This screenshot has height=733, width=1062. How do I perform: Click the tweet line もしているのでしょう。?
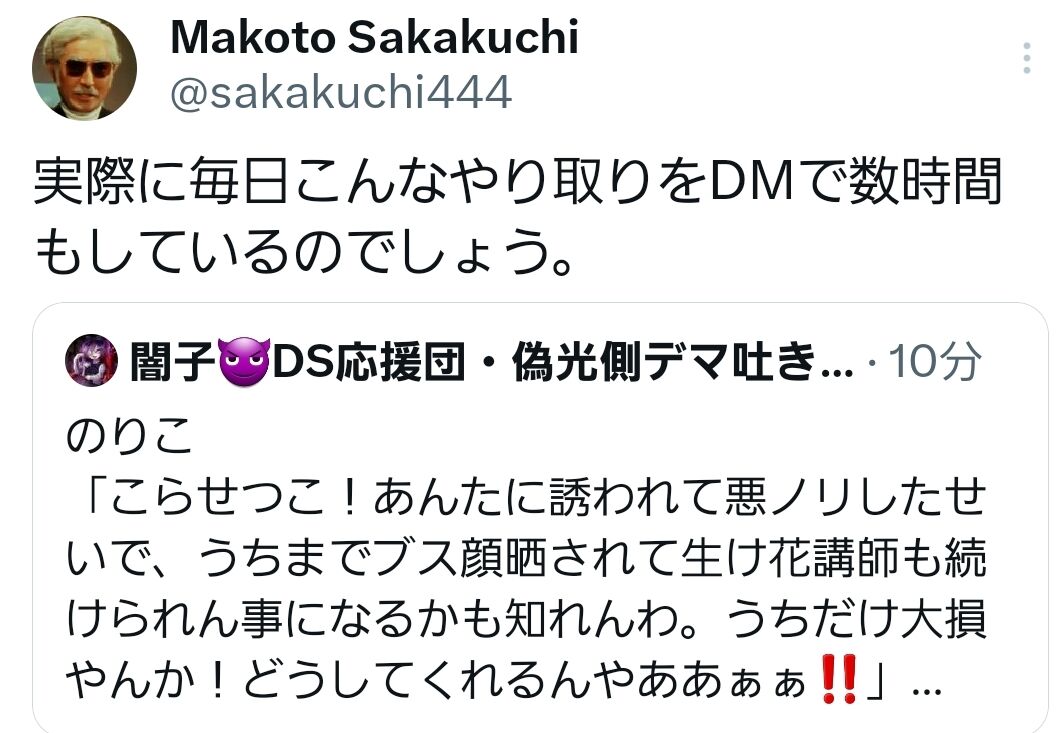click(304, 251)
